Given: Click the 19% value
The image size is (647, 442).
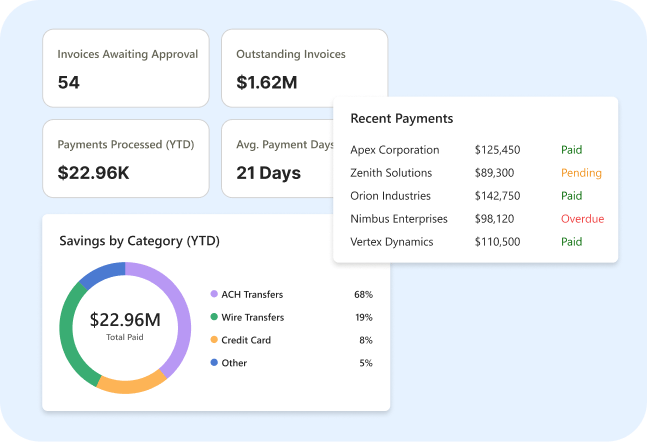Looking at the screenshot, I should pyautogui.click(x=364, y=317).
